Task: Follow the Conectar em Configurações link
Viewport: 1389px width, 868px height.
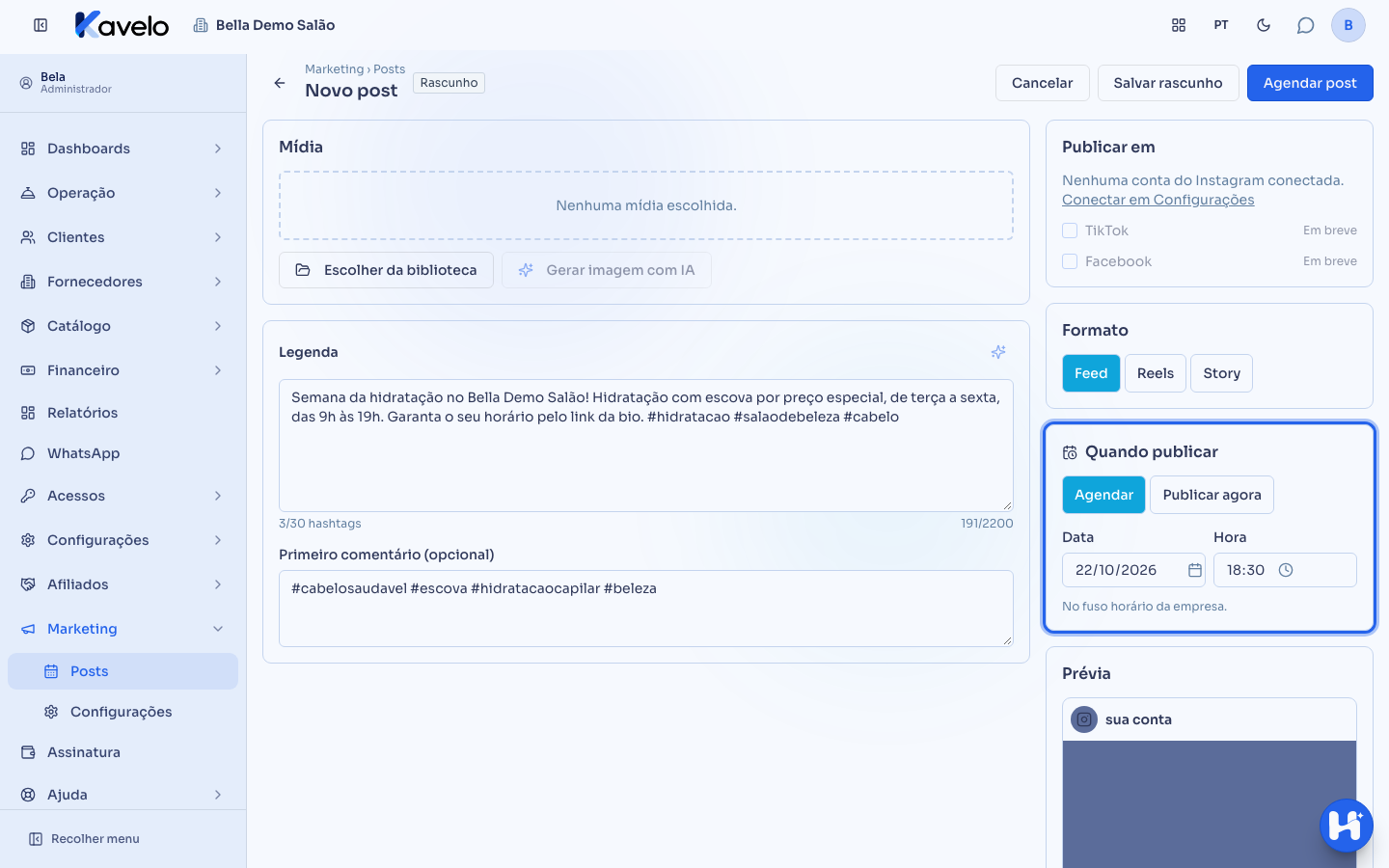Action: tap(1158, 200)
